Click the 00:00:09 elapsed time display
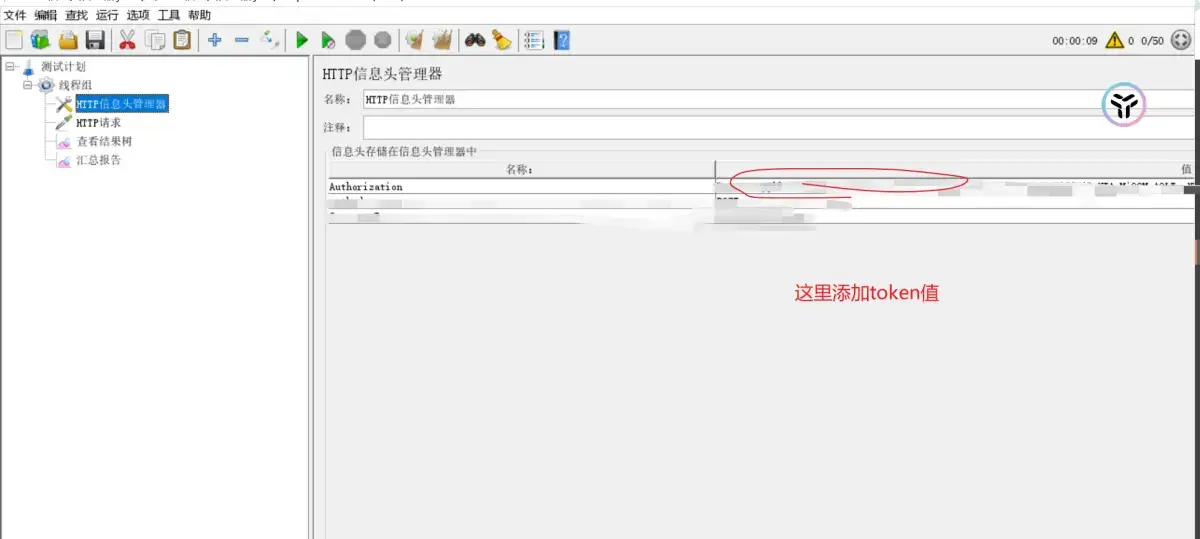Screen dimensions: 1200x539 [1075, 41]
